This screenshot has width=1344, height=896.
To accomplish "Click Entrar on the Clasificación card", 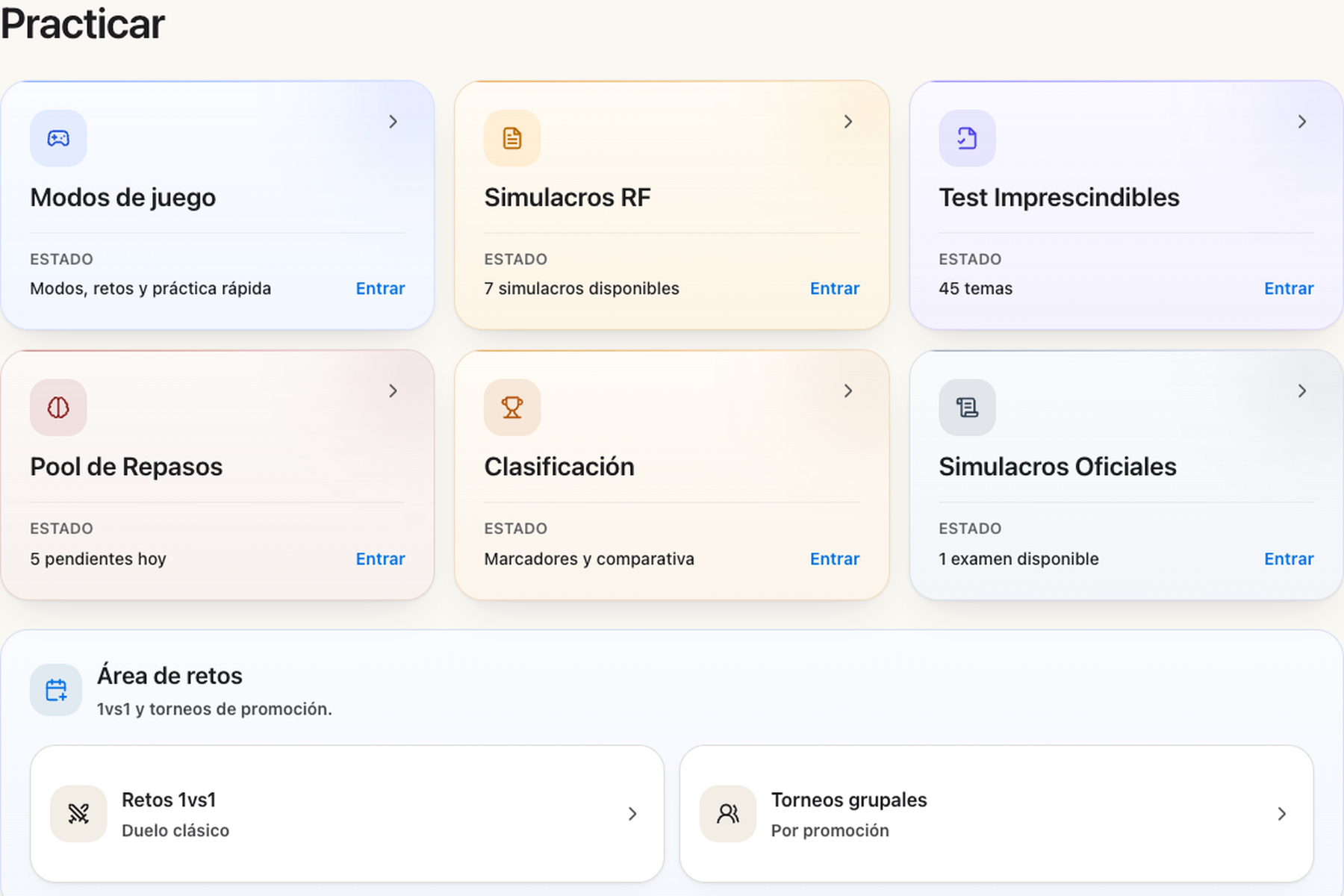I will pos(835,559).
